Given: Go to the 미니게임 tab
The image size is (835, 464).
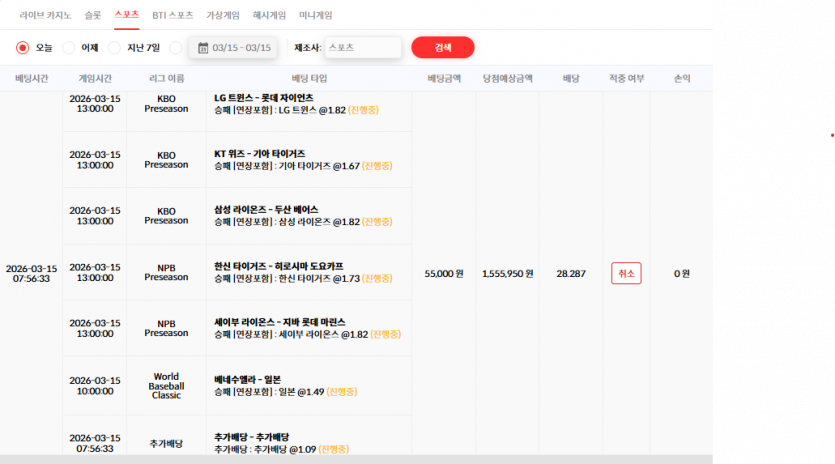Looking at the screenshot, I should 315,15.
